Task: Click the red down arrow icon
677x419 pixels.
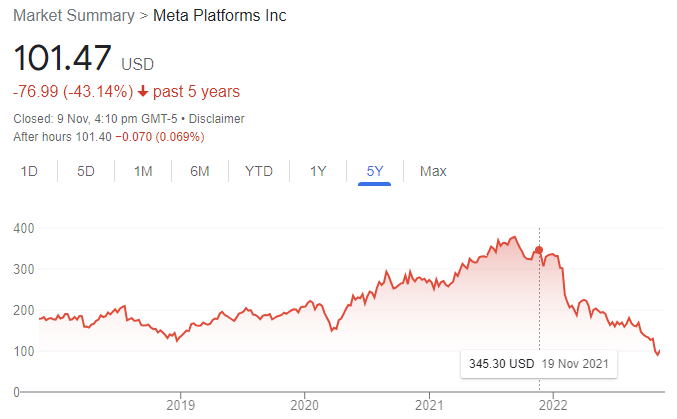Action: click(x=143, y=92)
